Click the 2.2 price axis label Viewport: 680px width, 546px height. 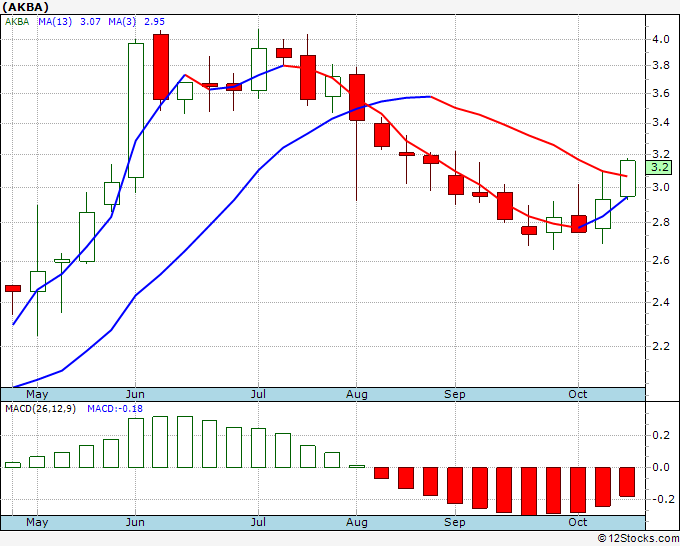661,346
